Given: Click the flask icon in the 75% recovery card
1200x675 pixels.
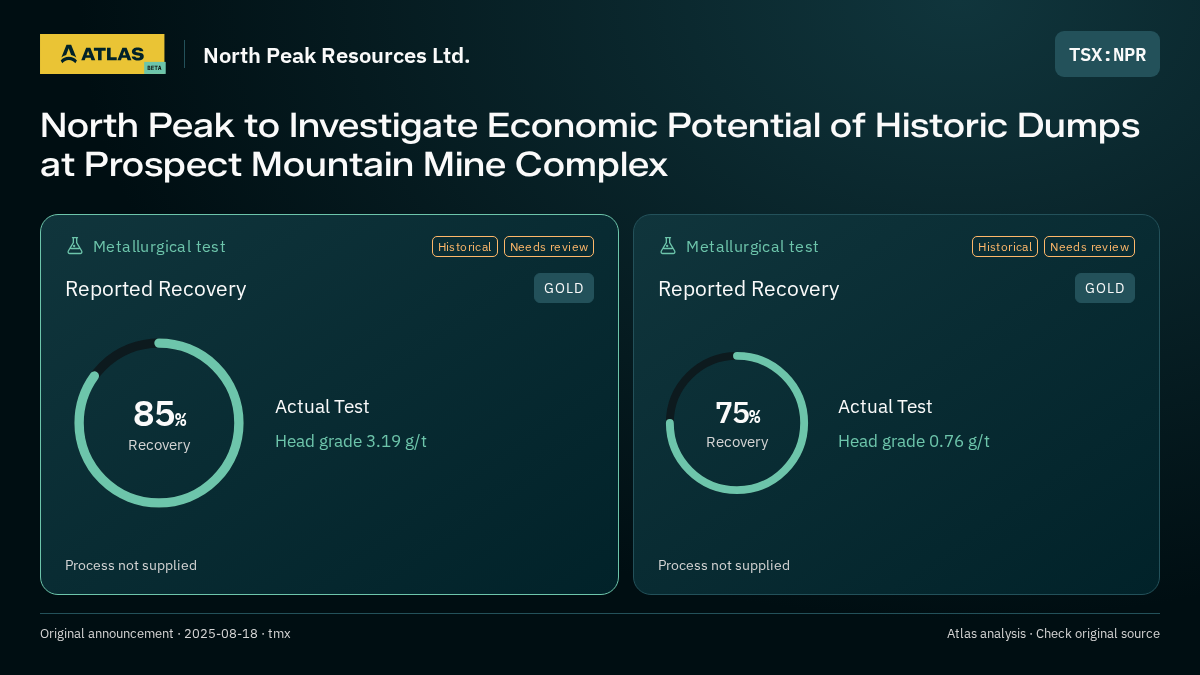Looking at the screenshot, I should 667,246.
